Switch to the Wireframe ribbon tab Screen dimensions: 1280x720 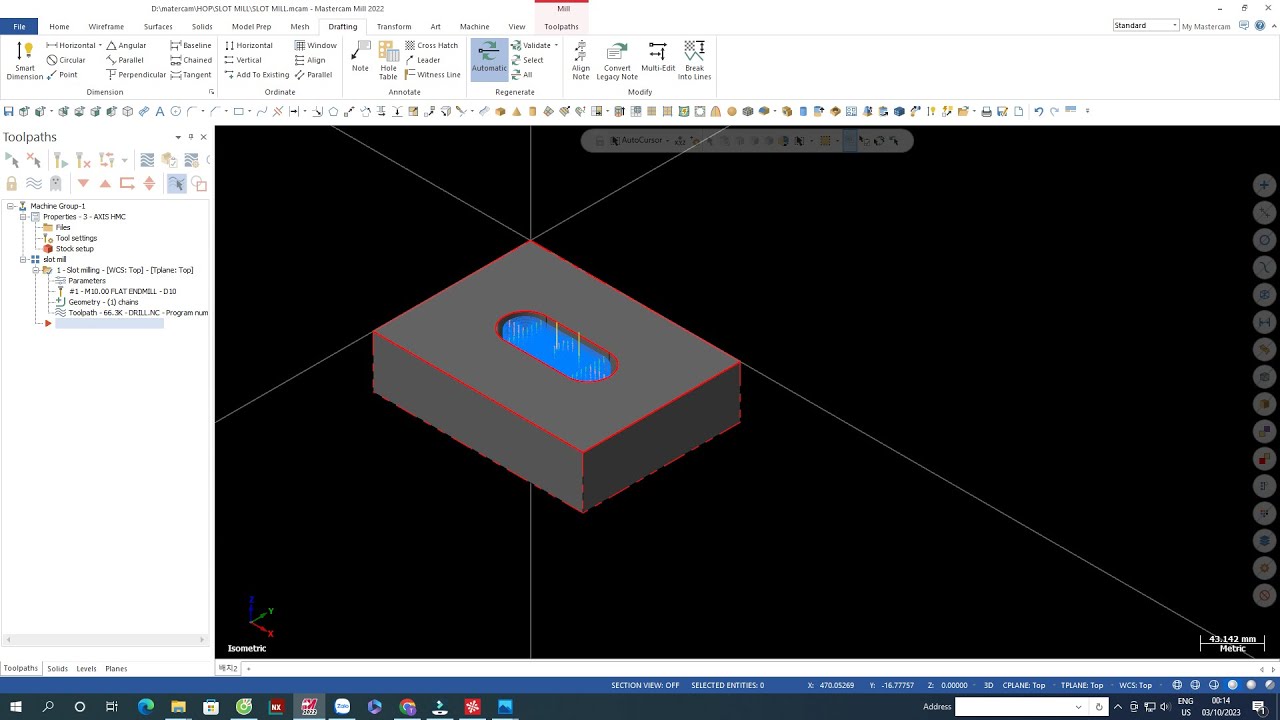[106, 26]
